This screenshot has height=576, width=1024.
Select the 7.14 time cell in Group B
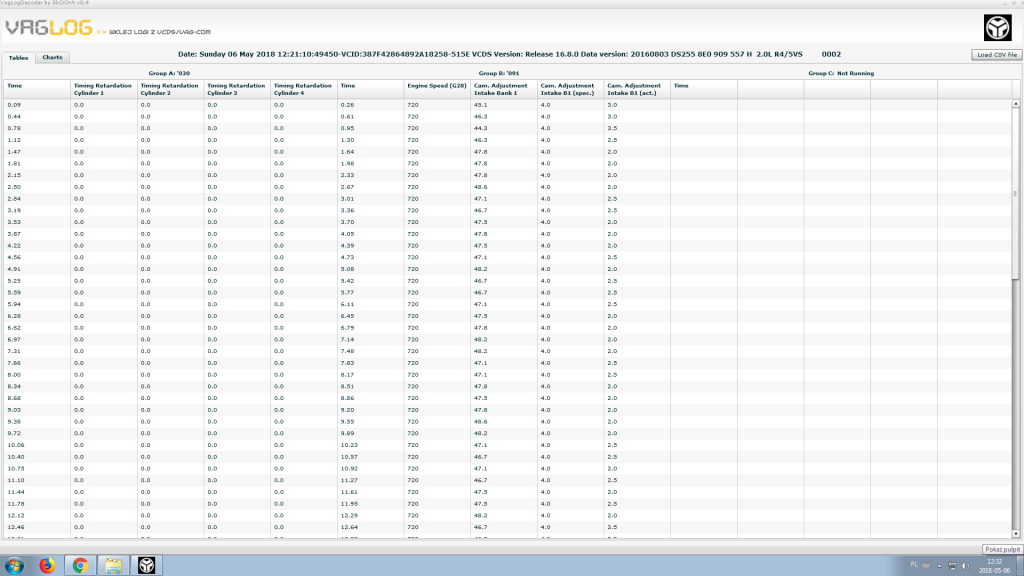[347, 340]
